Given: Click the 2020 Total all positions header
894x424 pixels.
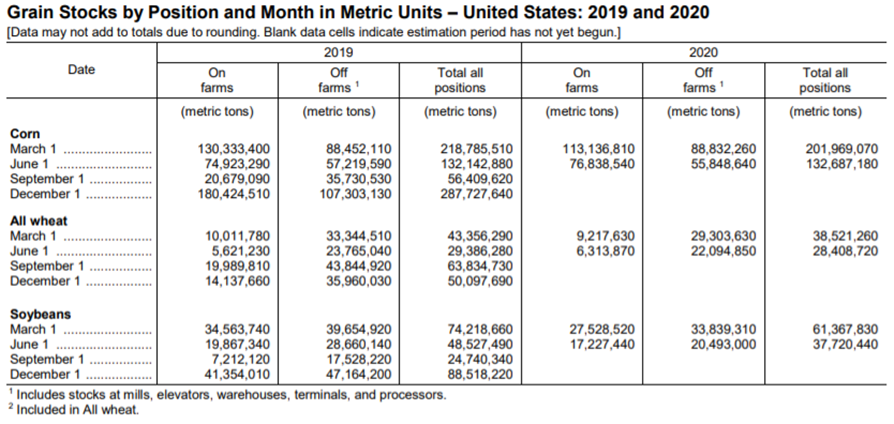Looking at the screenshot, I should [x=825, y=80].
